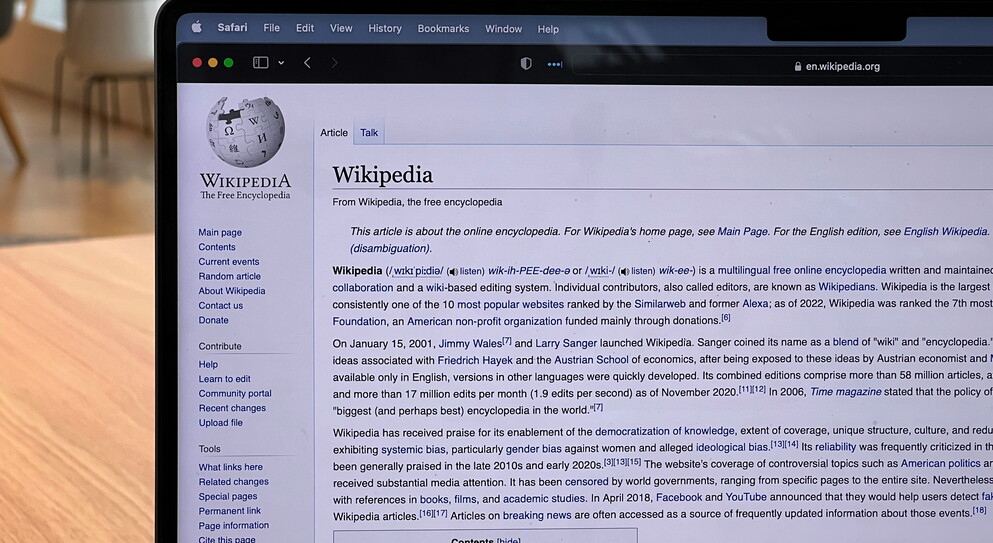Open the democratization of knowledge link
Screen dimensions: 993x543
664,431
